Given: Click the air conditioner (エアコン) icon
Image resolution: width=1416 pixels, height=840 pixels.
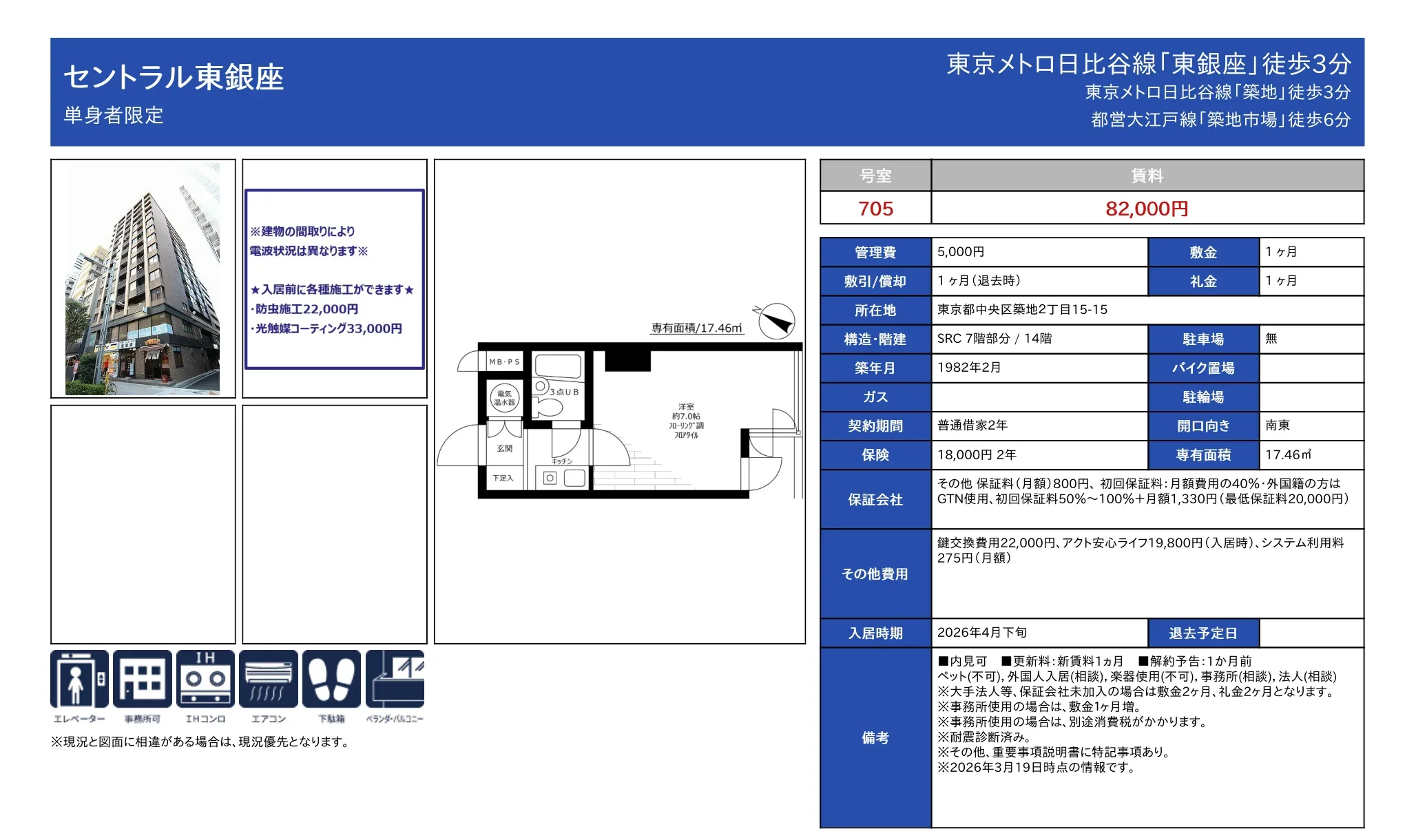Looking at the screenshot, I should (269, 679).
